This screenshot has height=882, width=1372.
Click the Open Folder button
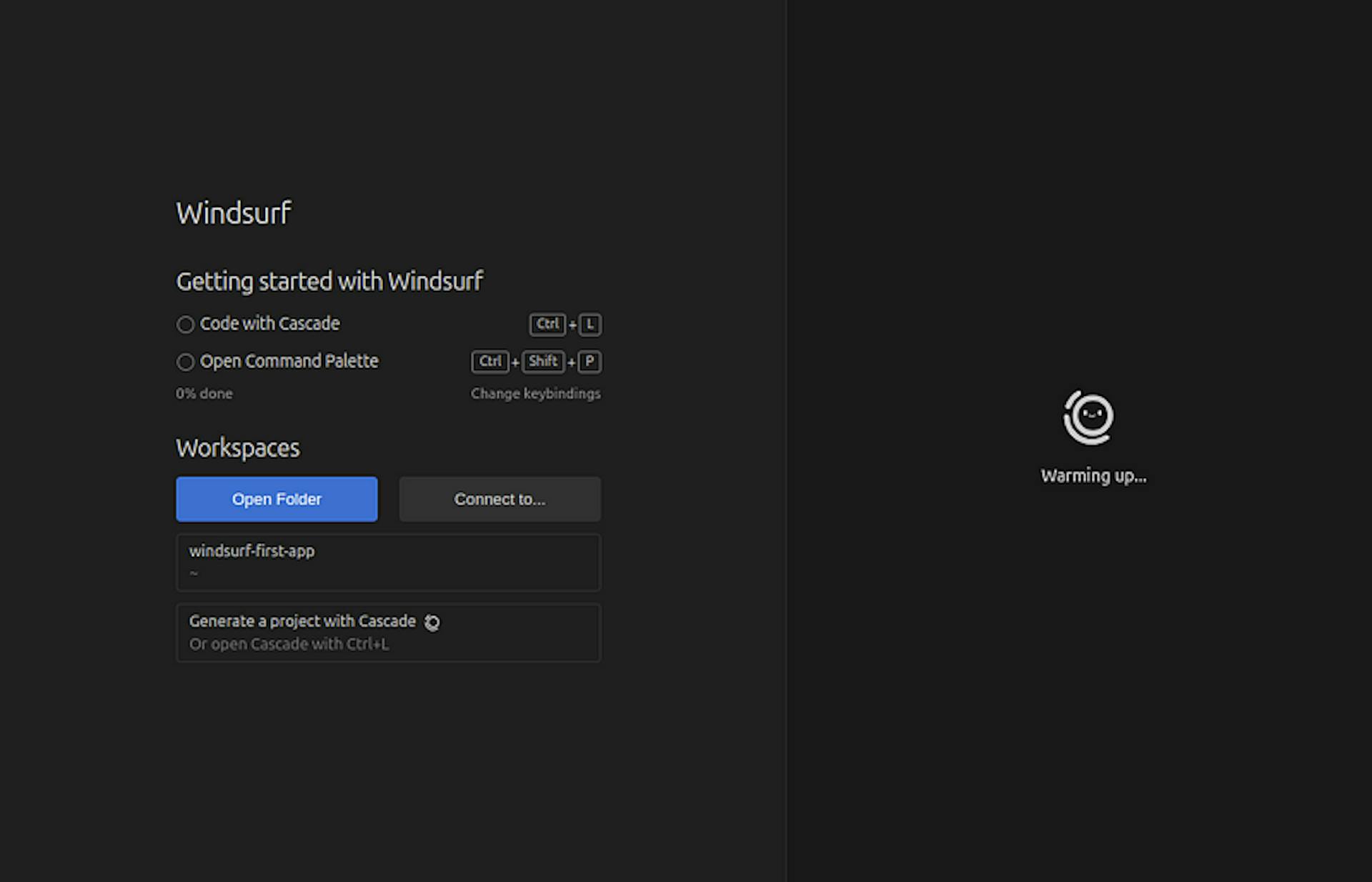pyautogui.click(x=277, y=499)
